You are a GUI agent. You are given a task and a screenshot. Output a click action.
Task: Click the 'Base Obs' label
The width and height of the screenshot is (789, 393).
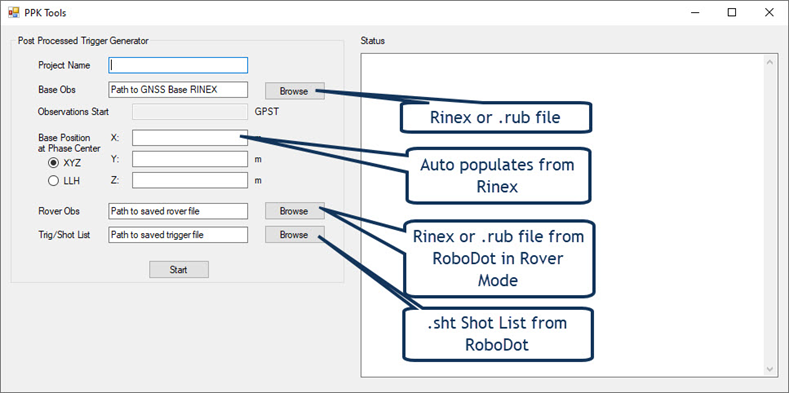(57, 90)
